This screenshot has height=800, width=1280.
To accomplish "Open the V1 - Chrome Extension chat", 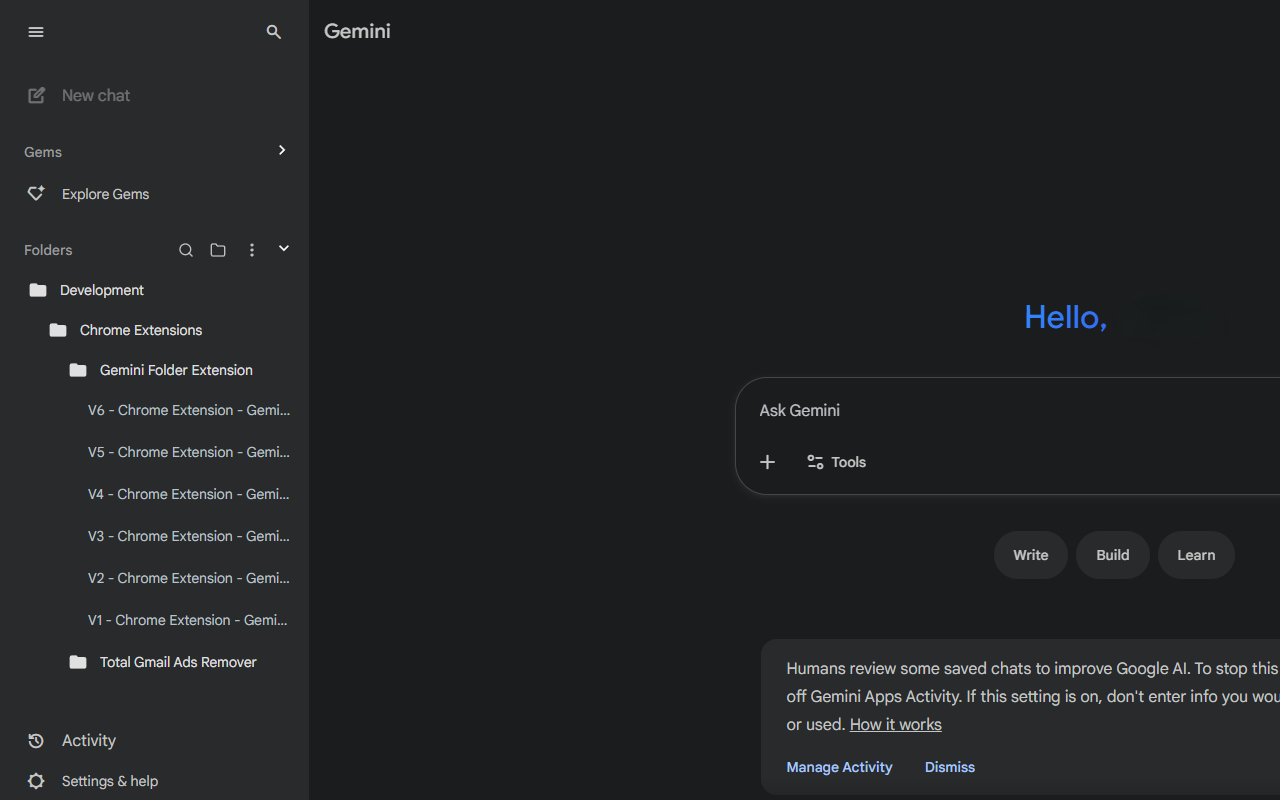I will coord(188,620).
